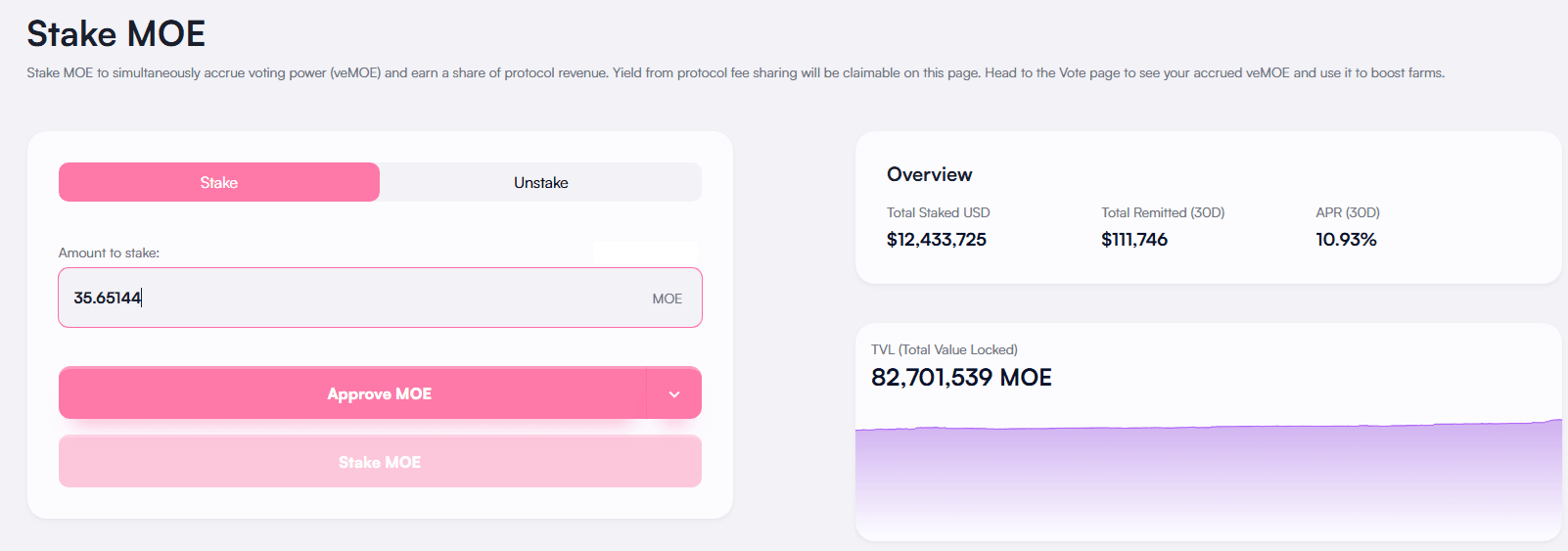Switch to the Stake tab
This screenshot has height=551, width=1568.
[218, 182]
